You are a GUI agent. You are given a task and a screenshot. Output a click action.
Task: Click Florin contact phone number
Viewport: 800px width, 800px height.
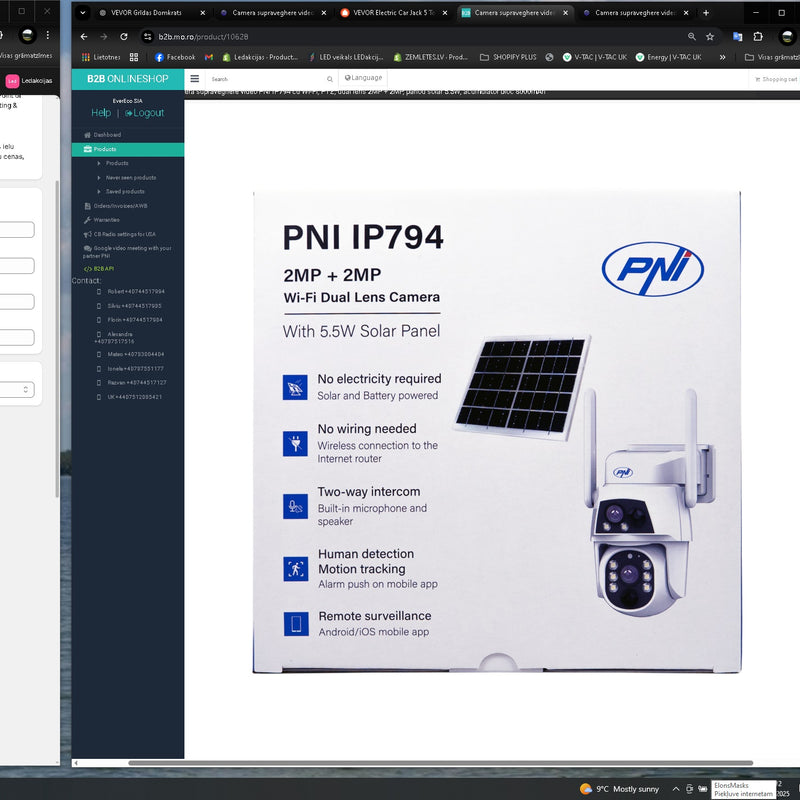point(135,320)
